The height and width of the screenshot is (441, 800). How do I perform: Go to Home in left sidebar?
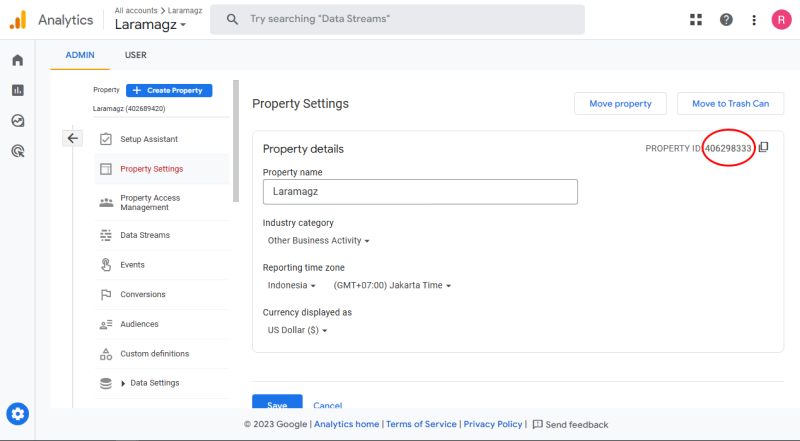click(x=18, y=60)
